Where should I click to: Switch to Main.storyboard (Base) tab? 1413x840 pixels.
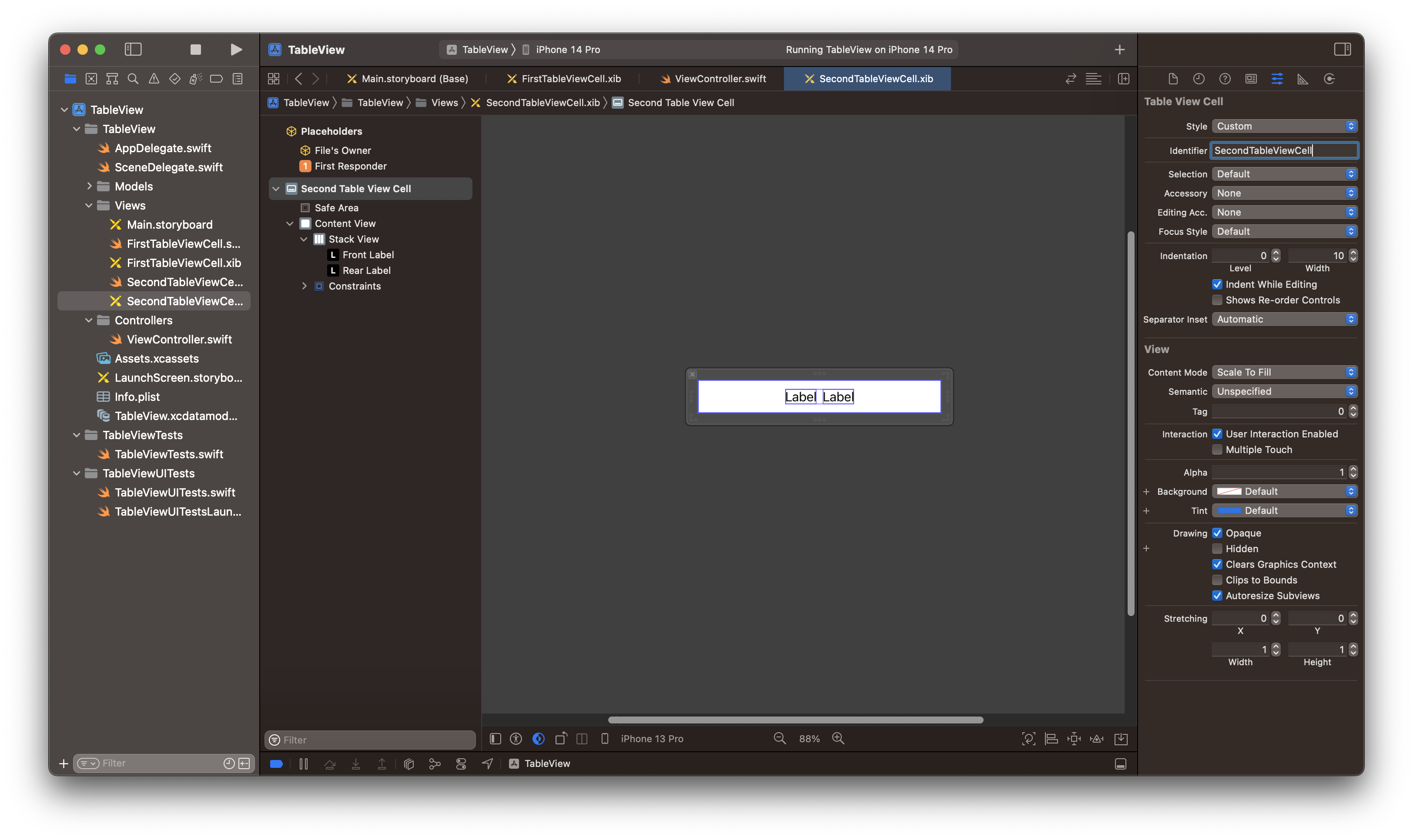click(414, 79)
